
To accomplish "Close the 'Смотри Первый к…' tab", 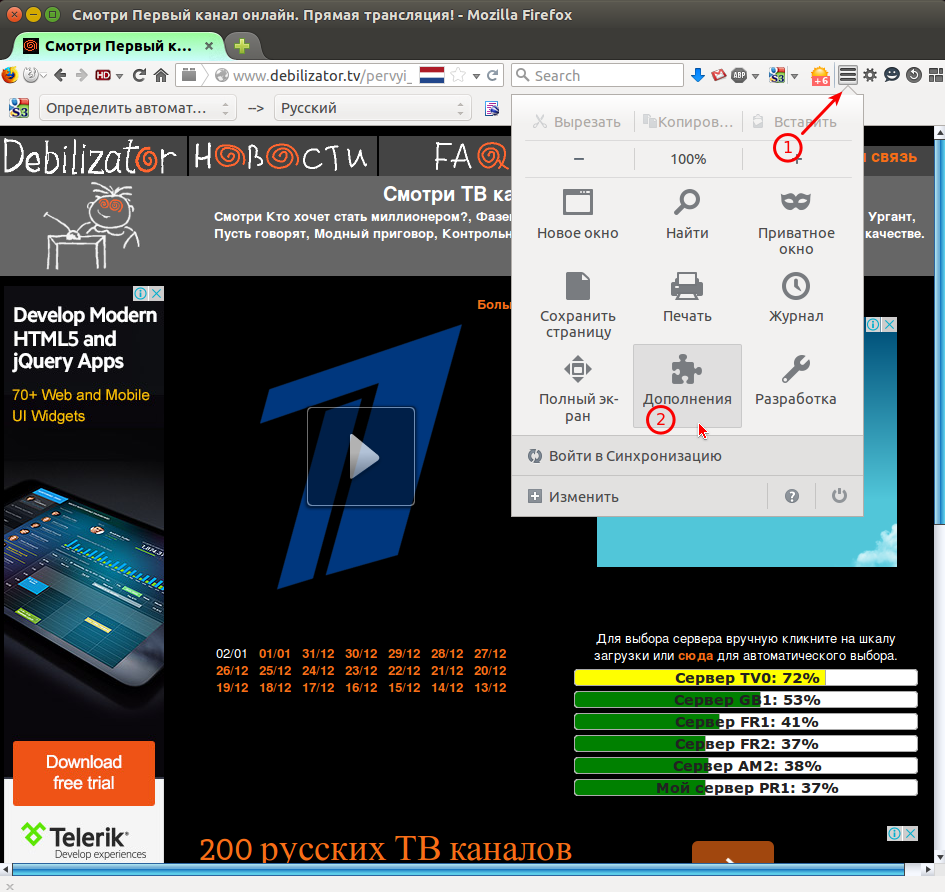I will [x=209, y=46].
